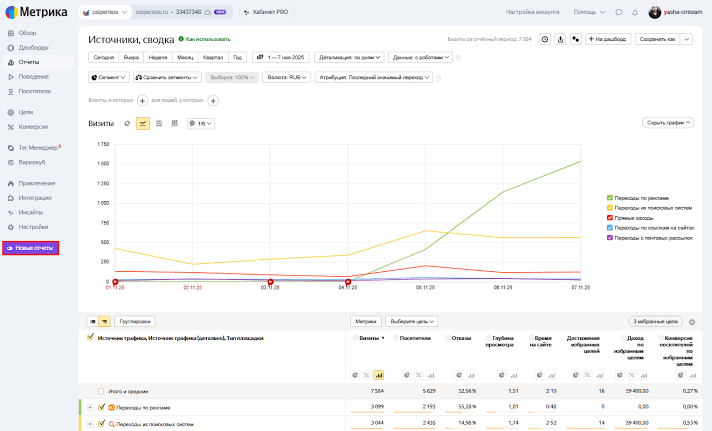Toggle the Новые отчеты switch

10,248
